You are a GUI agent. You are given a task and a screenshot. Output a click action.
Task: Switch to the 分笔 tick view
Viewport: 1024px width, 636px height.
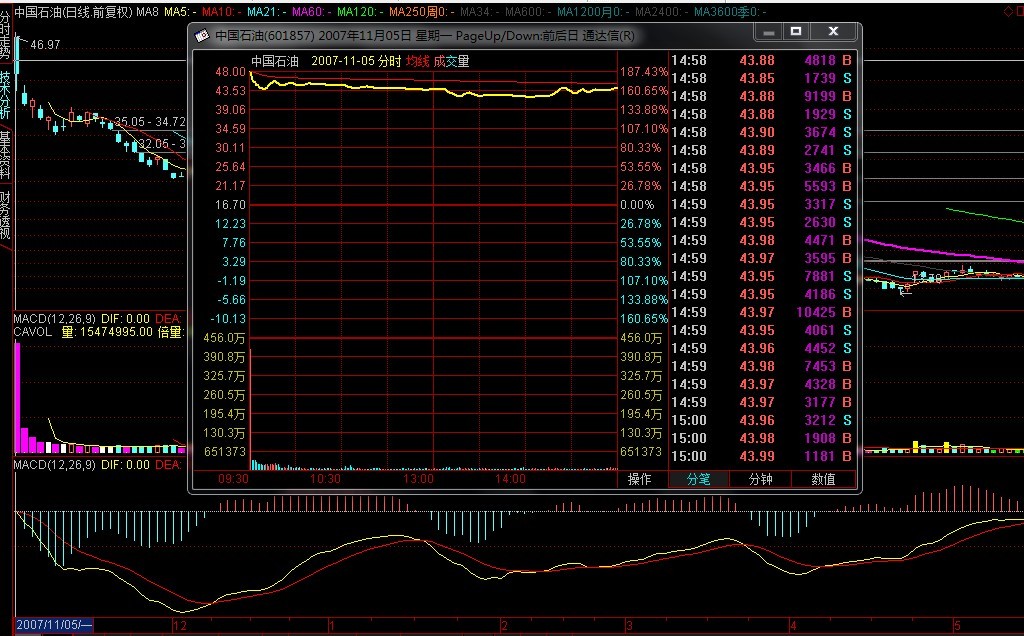click(x=698, y=479)
